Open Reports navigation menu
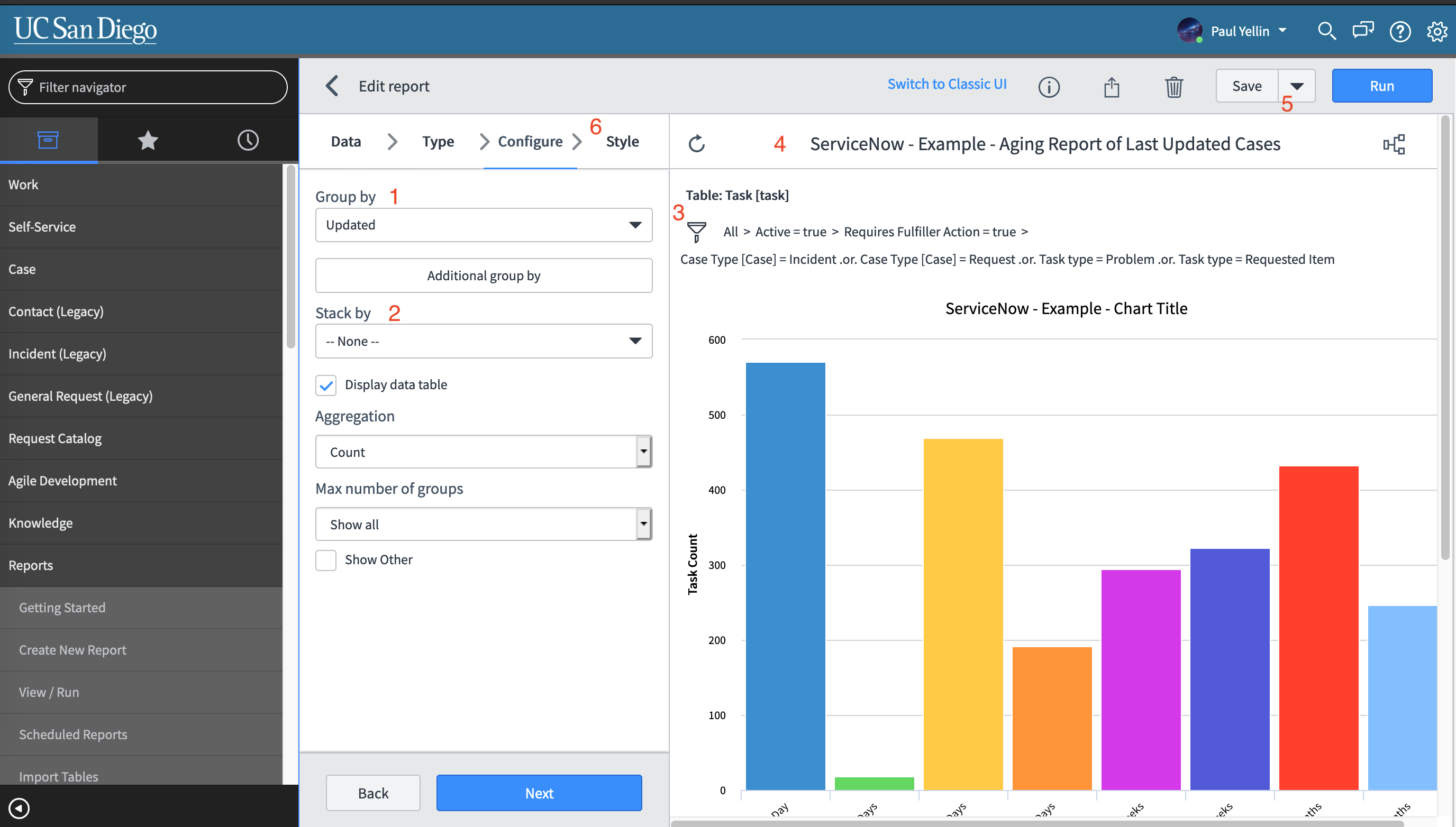The width and height of the screenshot is (1456, 827). point(141,565)
